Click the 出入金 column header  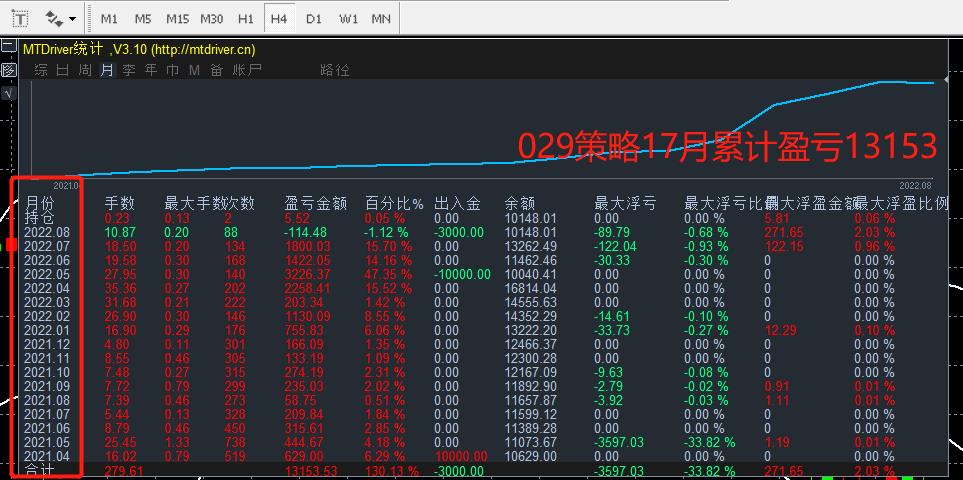457,203
